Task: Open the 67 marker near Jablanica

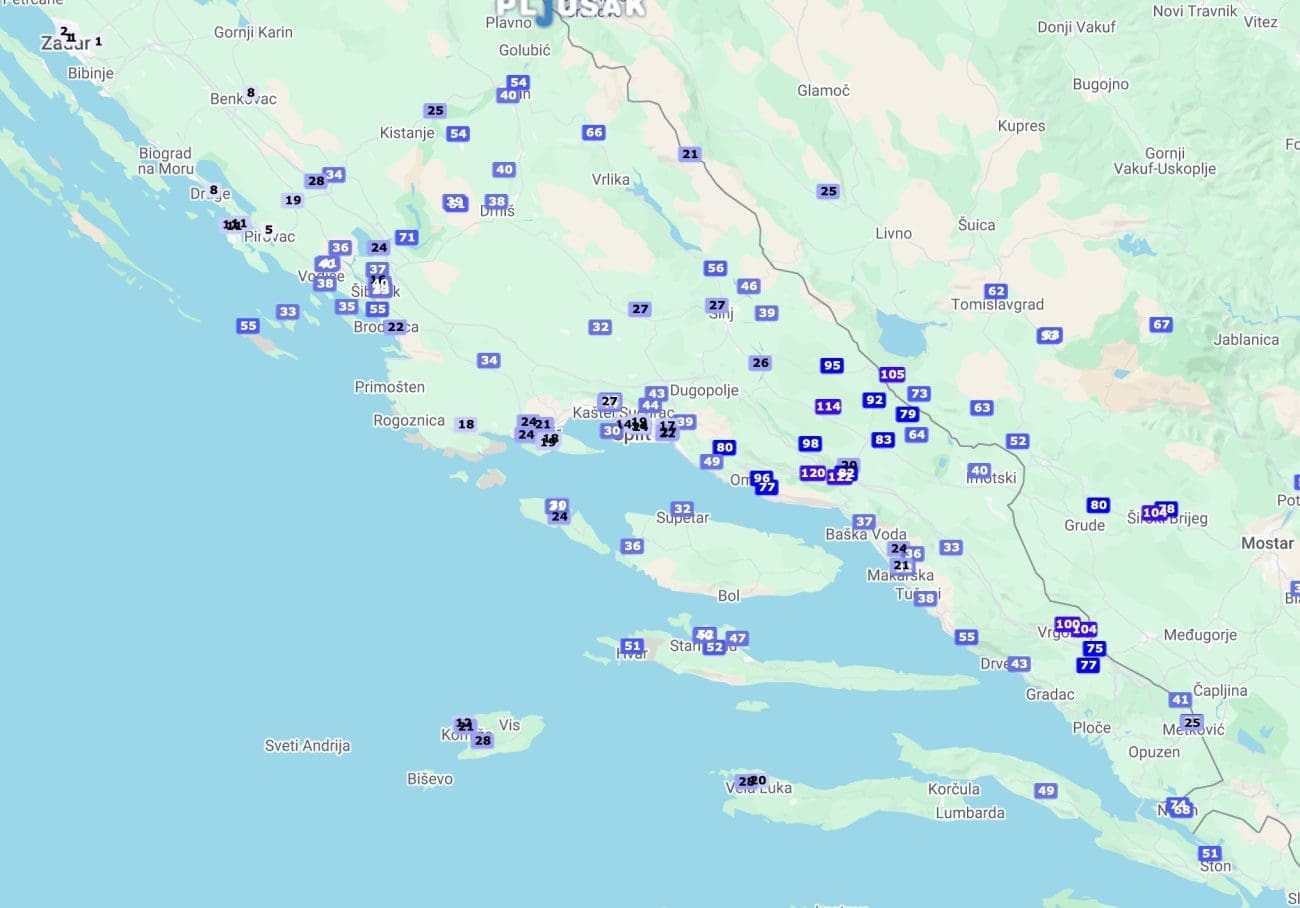Action: [x=1160, y=324]
